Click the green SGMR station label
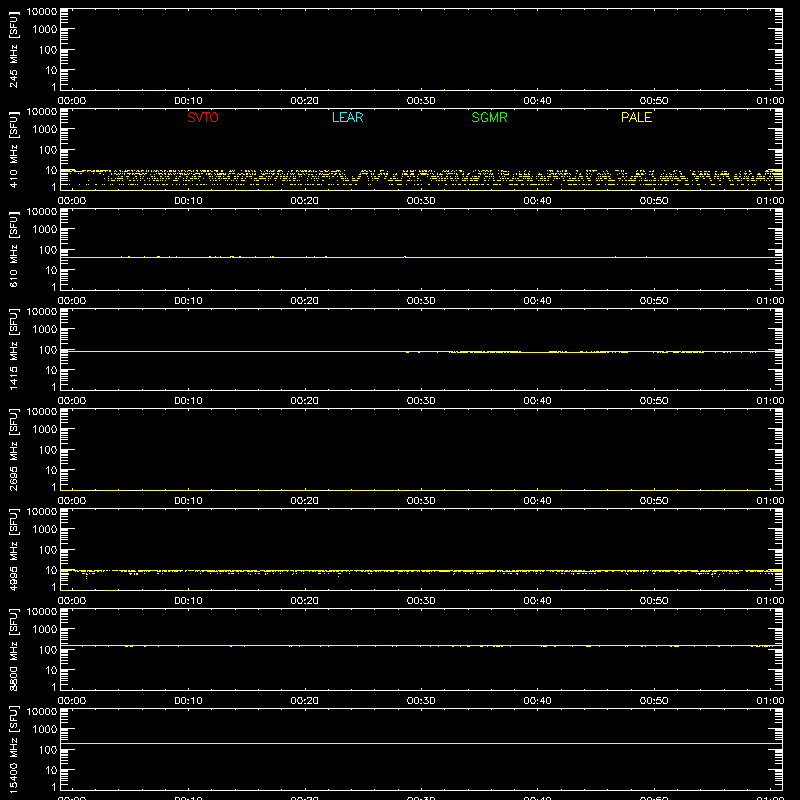The image size is (800, 800). click(x=489, y=117)
